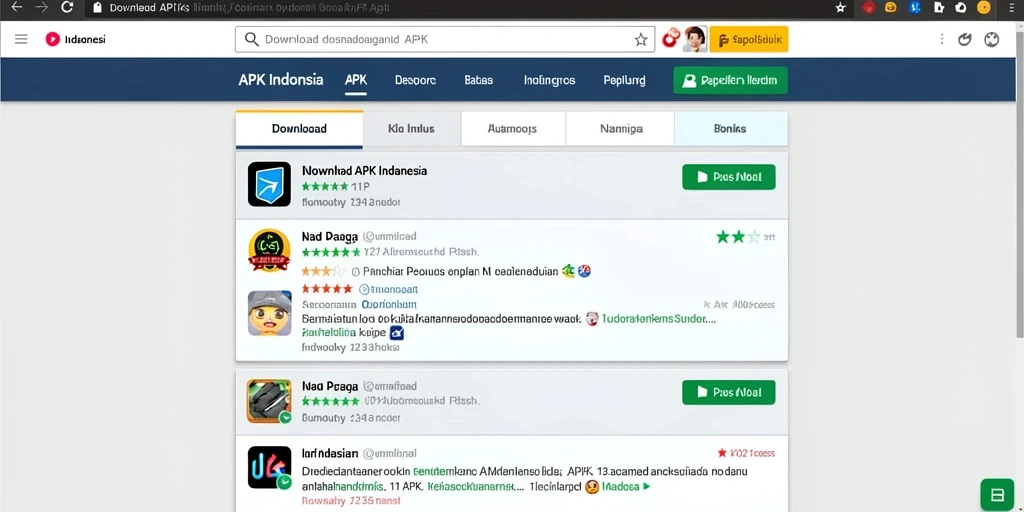The image size is (1024, 512).
Task: Click the star inside the search field
Action: tap(641, 39)
